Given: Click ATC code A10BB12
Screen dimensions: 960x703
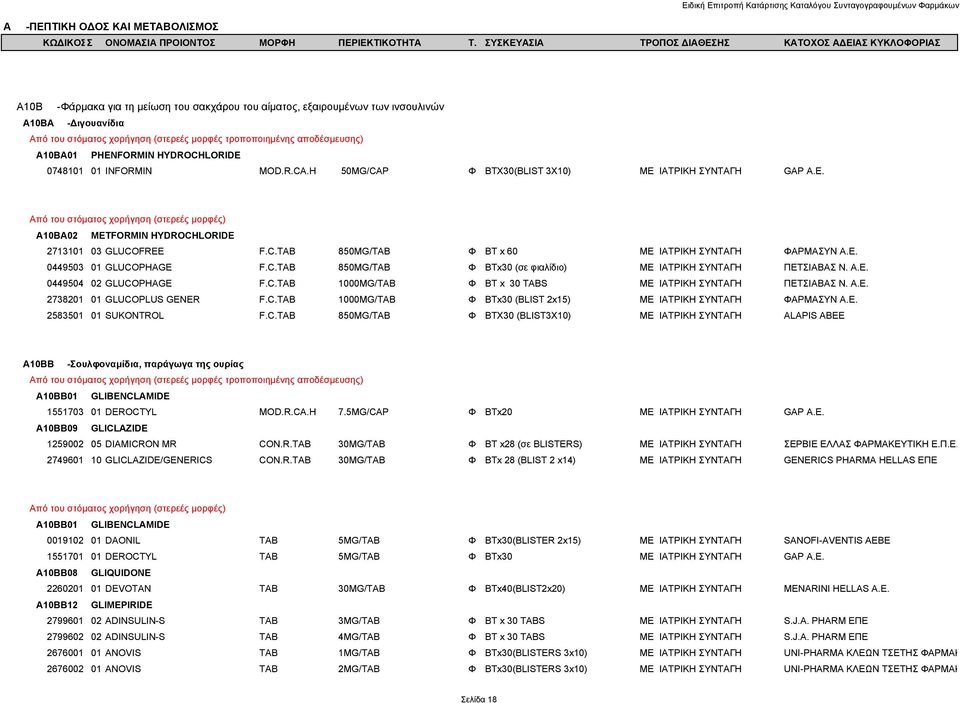Looking at the screenshot, I should tap(57, 605).
